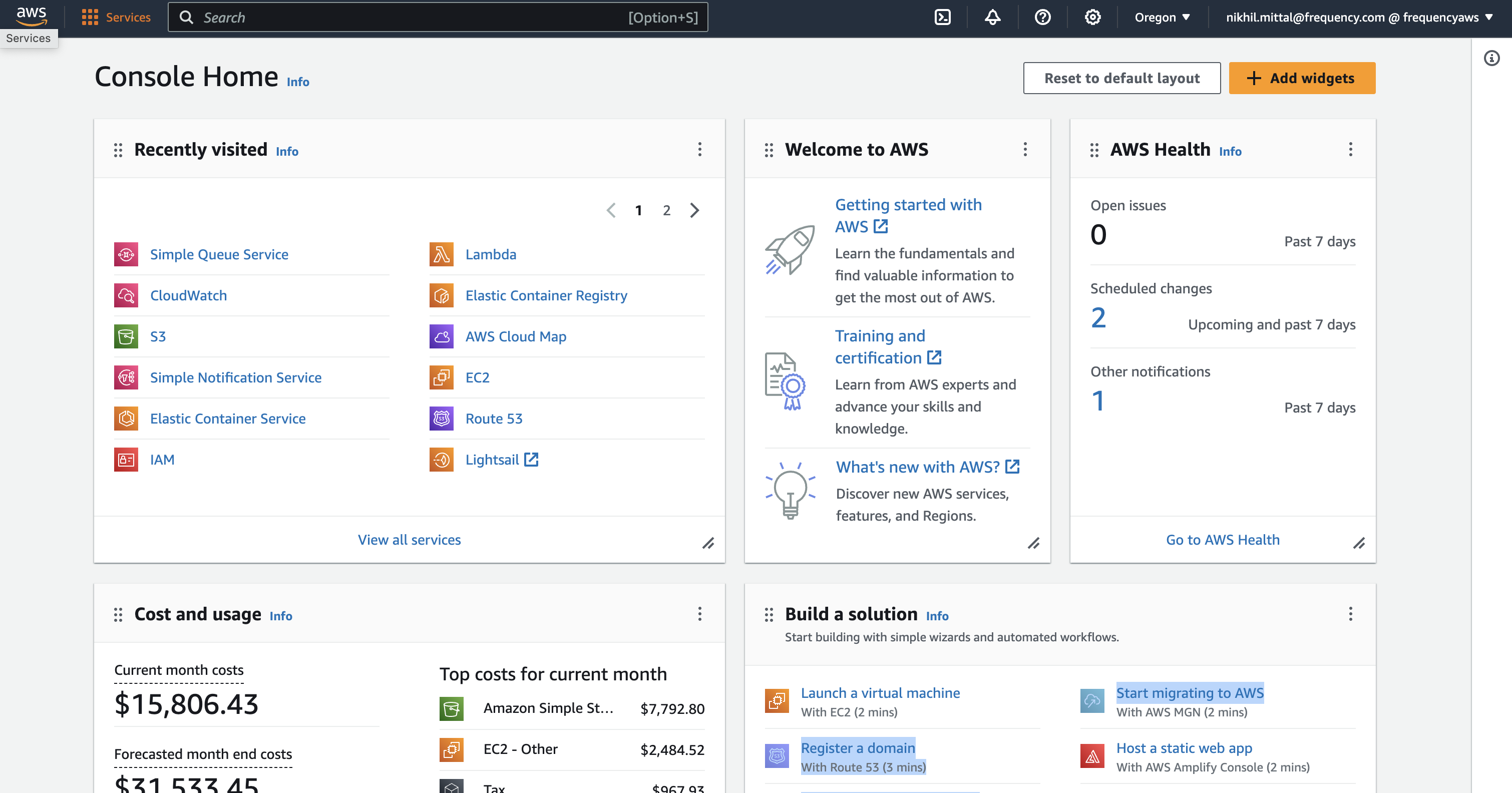
Task: Open Register a domain link
Action: click(x=858, y=748)
